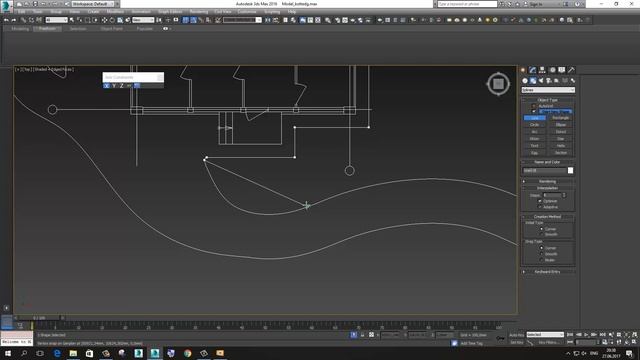
Task: Open the named selection sets dropdown
Action: [242, 20]
